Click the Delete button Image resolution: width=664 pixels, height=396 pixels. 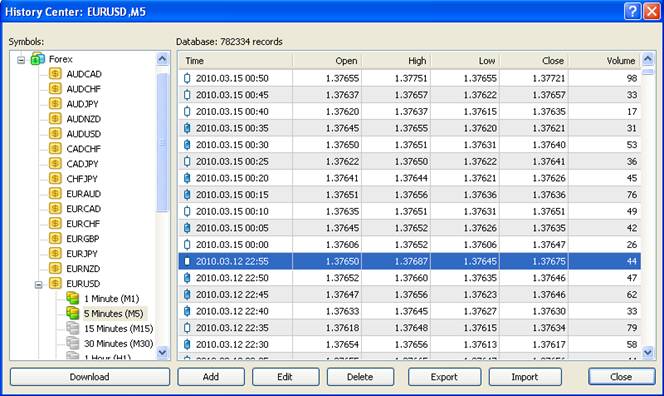click(360, 377)
